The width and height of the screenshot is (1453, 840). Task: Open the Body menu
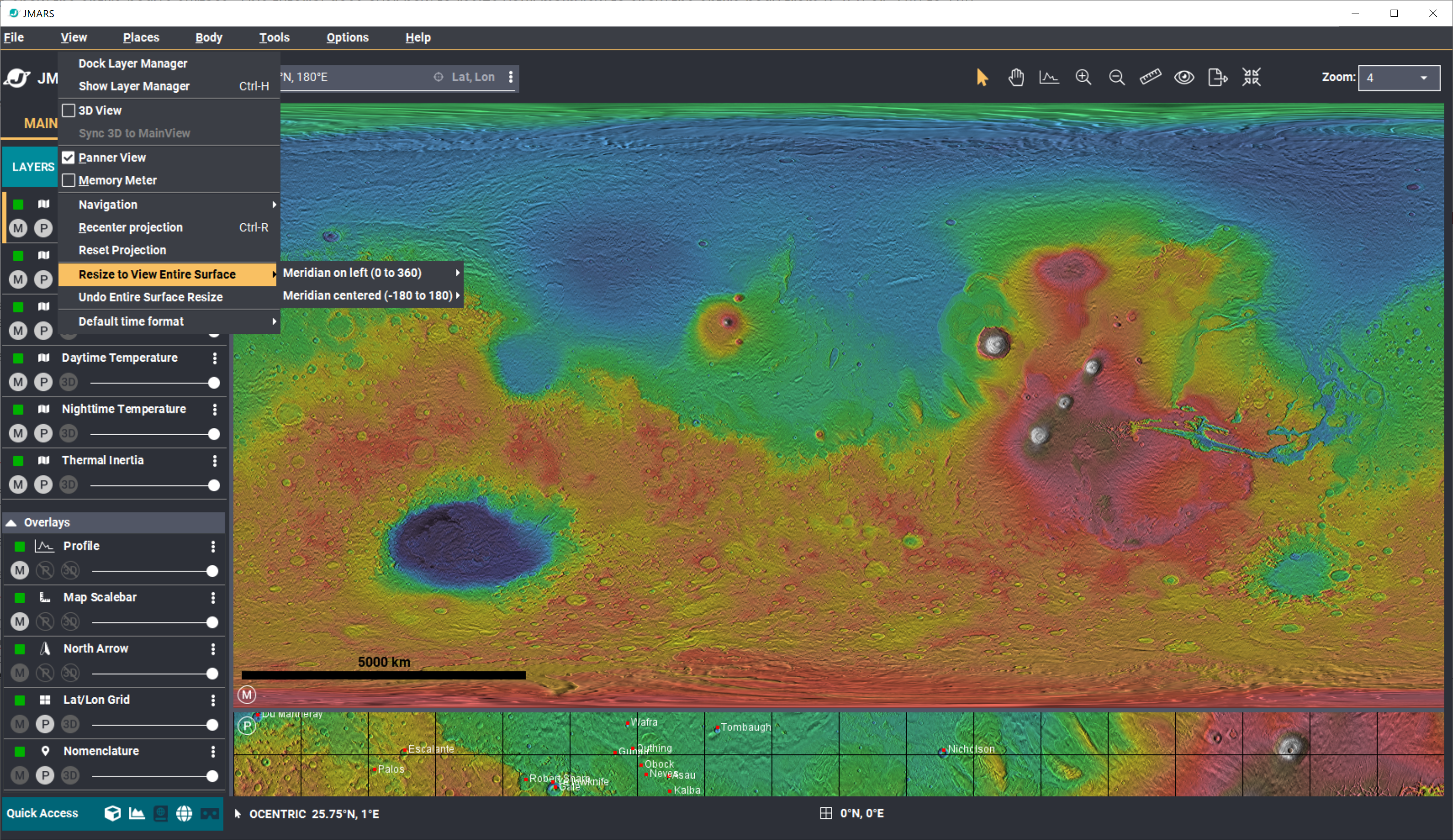(209, 37)
